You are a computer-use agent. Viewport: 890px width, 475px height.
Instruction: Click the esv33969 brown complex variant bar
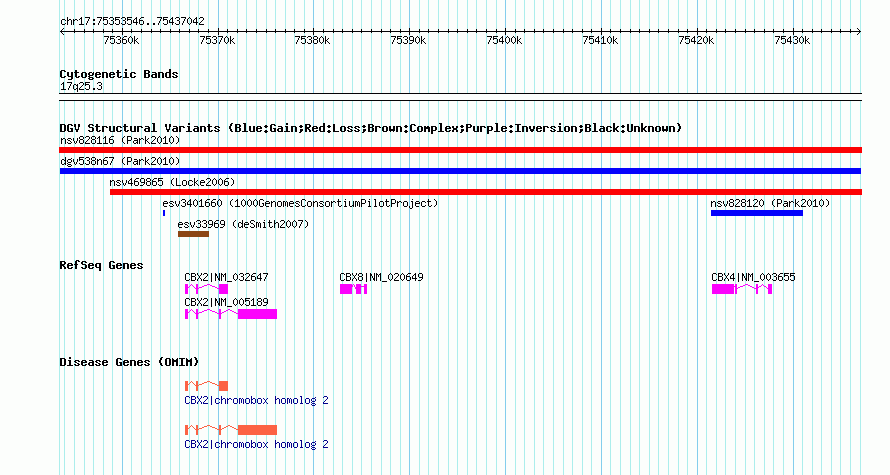tap(193, 234)
